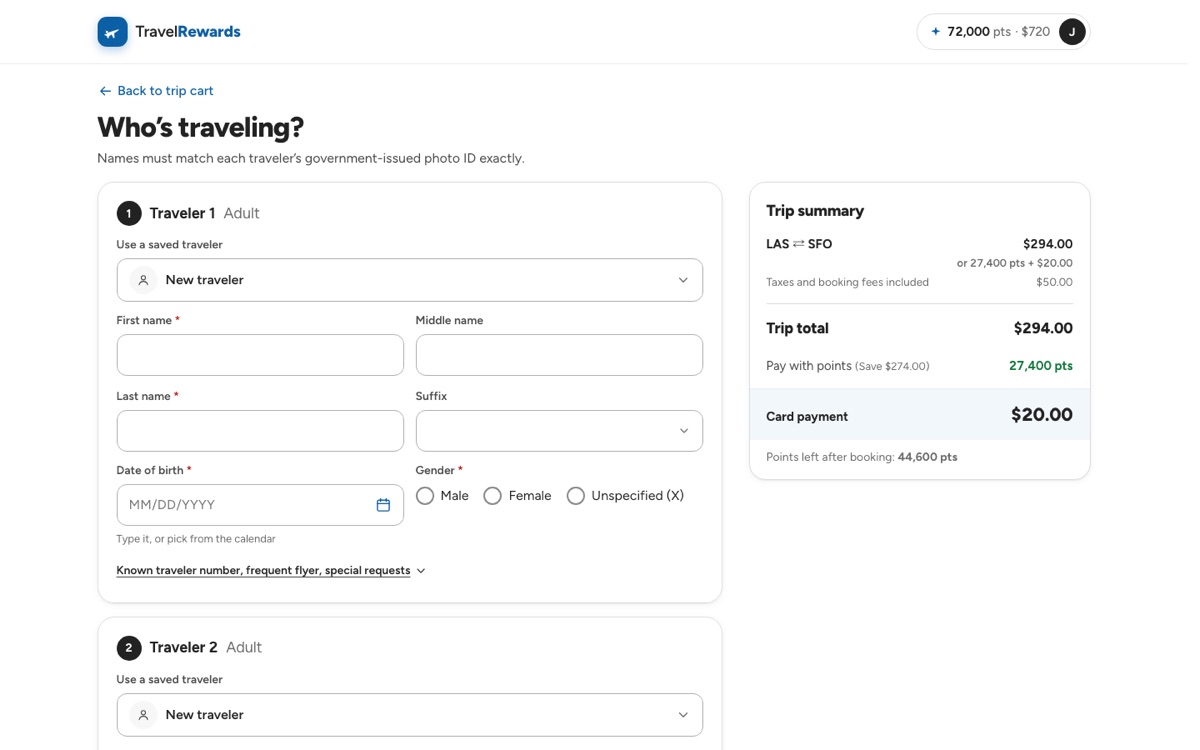Click the Traveler 1 heading
This screenshot has width=1200, height=750.
(182, 213)
